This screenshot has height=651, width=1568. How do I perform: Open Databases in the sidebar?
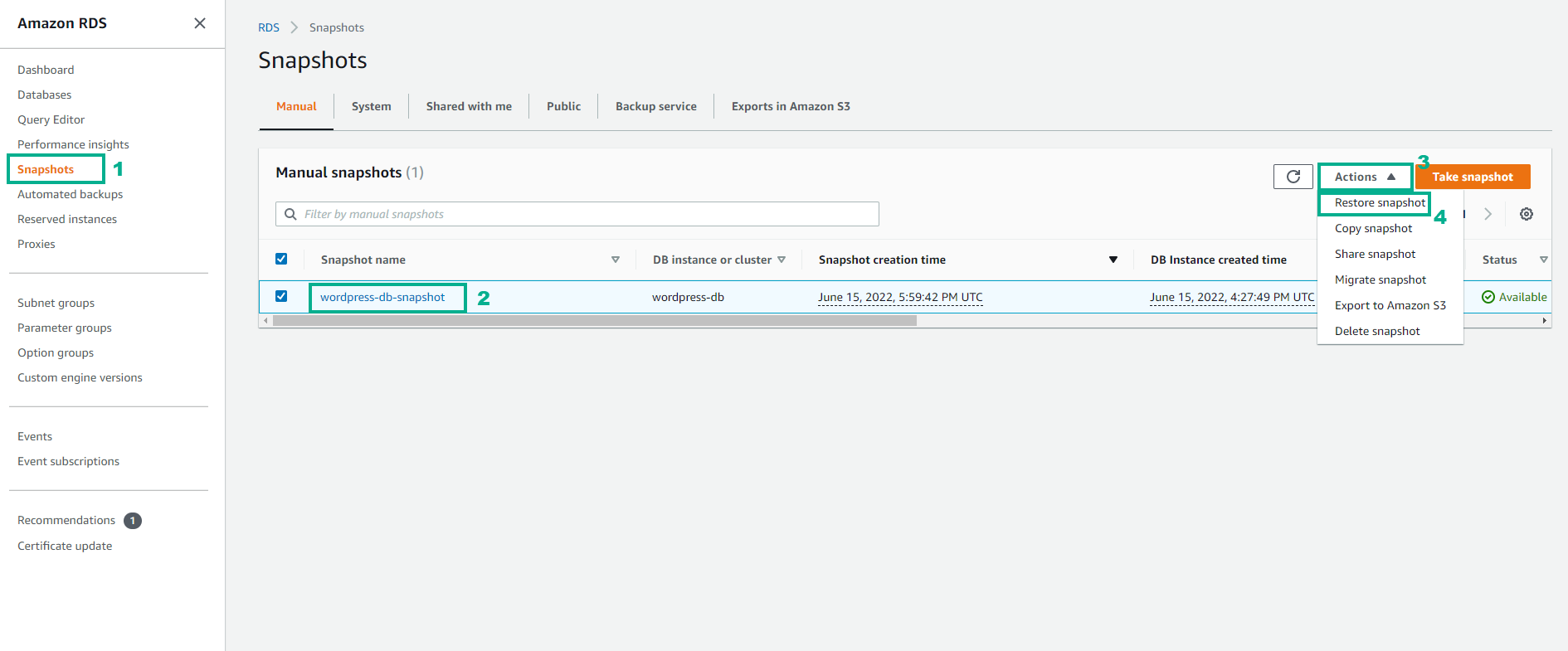pos(45,95)
